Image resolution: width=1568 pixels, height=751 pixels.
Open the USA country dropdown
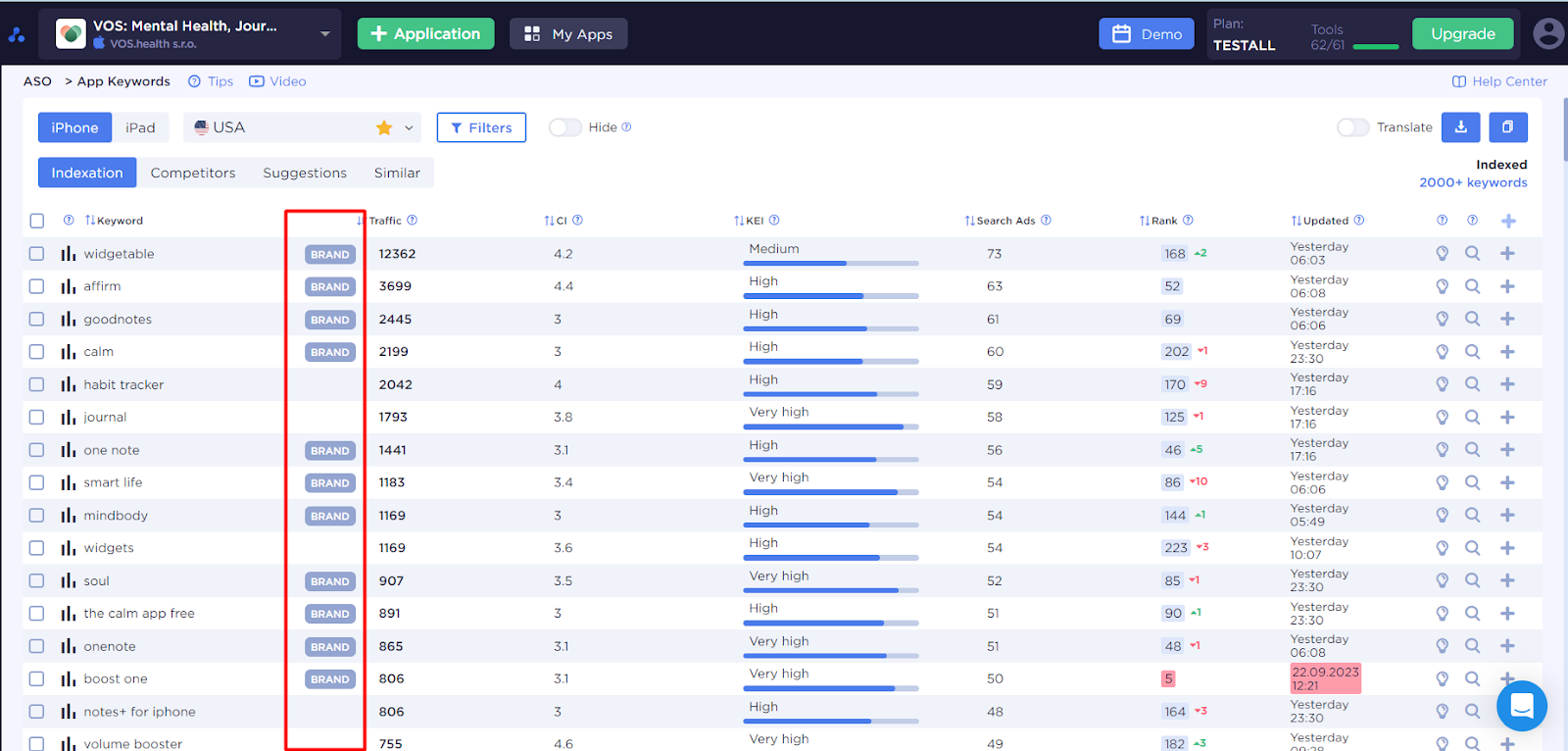coord(409,127)
